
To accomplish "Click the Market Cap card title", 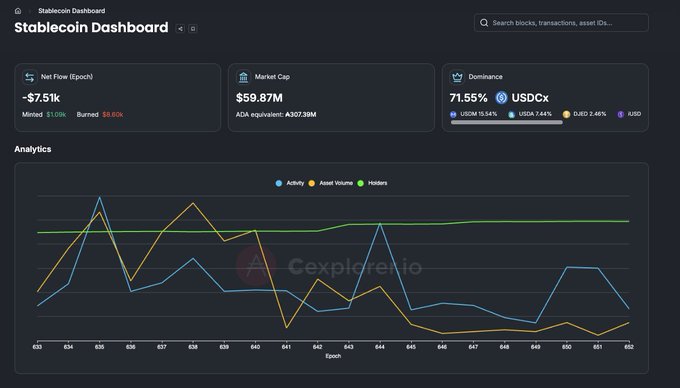I will (272, 77).
